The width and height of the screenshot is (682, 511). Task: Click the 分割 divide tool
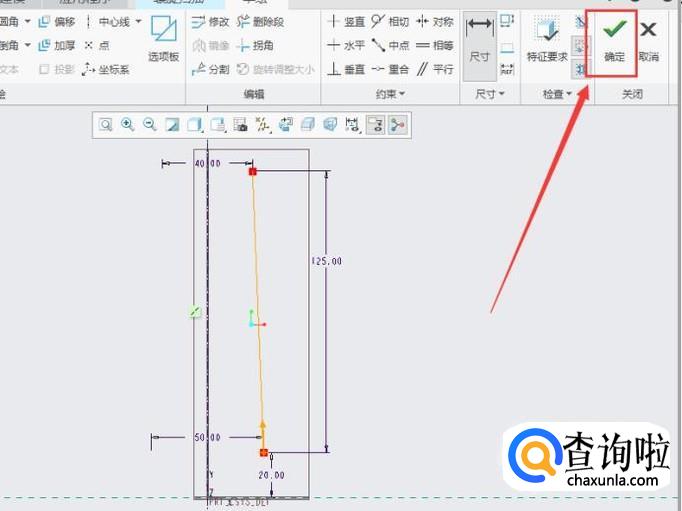[211, 69]
